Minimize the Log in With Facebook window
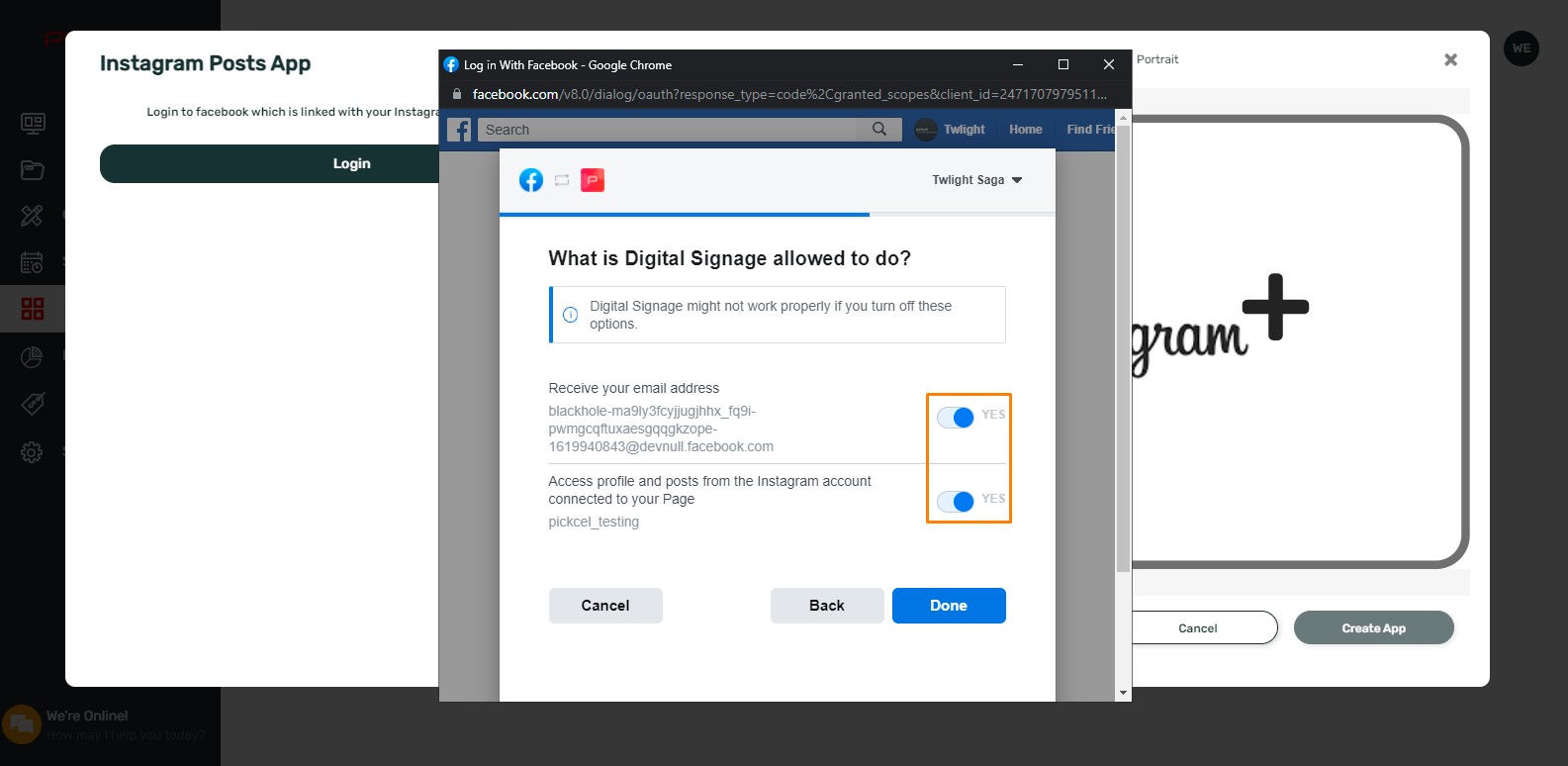The height and width of the screenshot is (766, 1568). pos(1018,64)
